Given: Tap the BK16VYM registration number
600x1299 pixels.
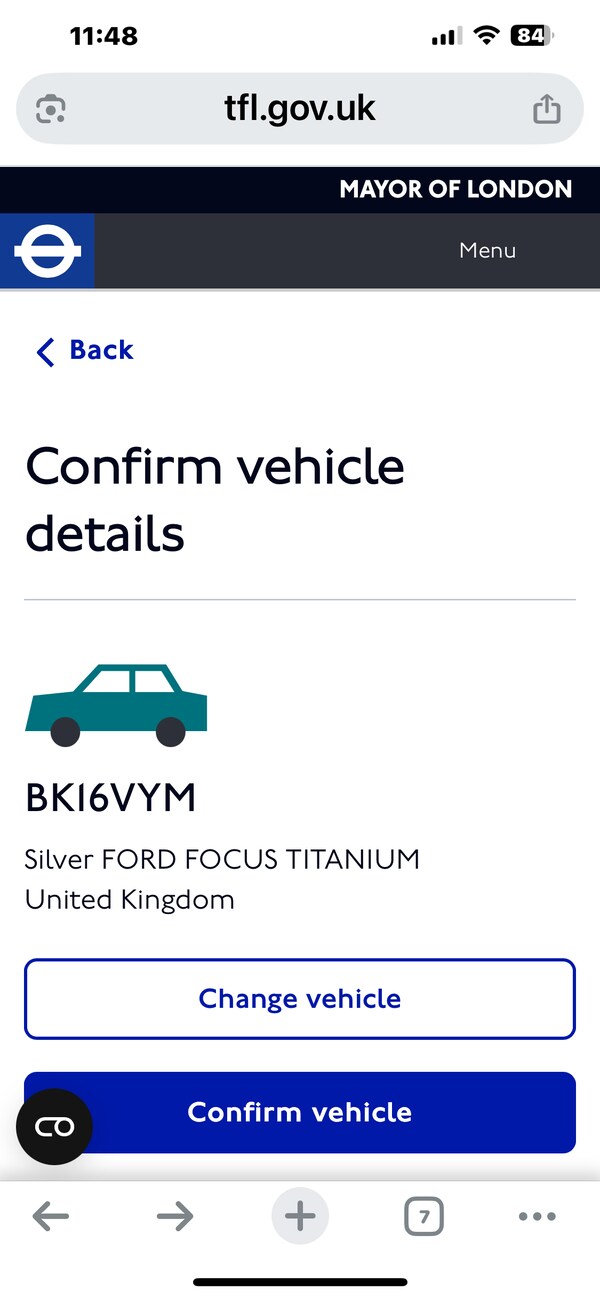Looking at the screenshot, I should pyautogui.click(x=111, y=798).
